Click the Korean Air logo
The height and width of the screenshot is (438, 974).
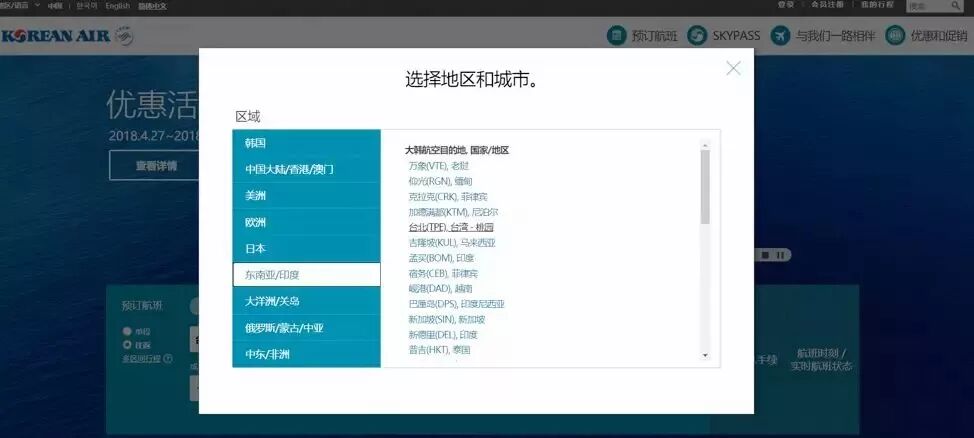click(x=55, y=36)
